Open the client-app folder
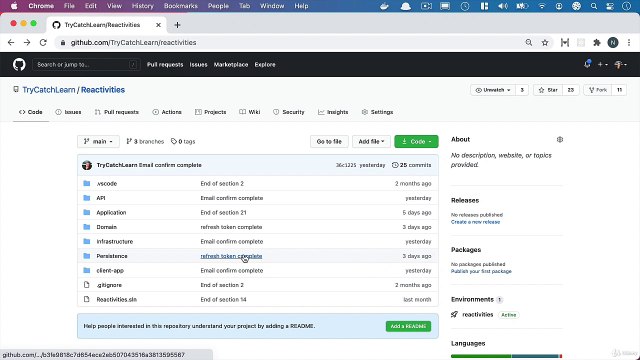640x360 pixels. 110,270
